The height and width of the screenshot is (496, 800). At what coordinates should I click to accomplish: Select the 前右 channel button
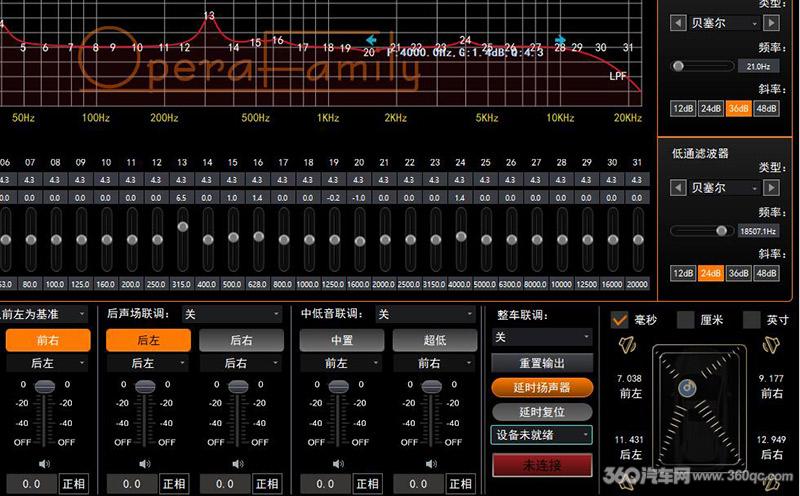(x=48, y=340)
